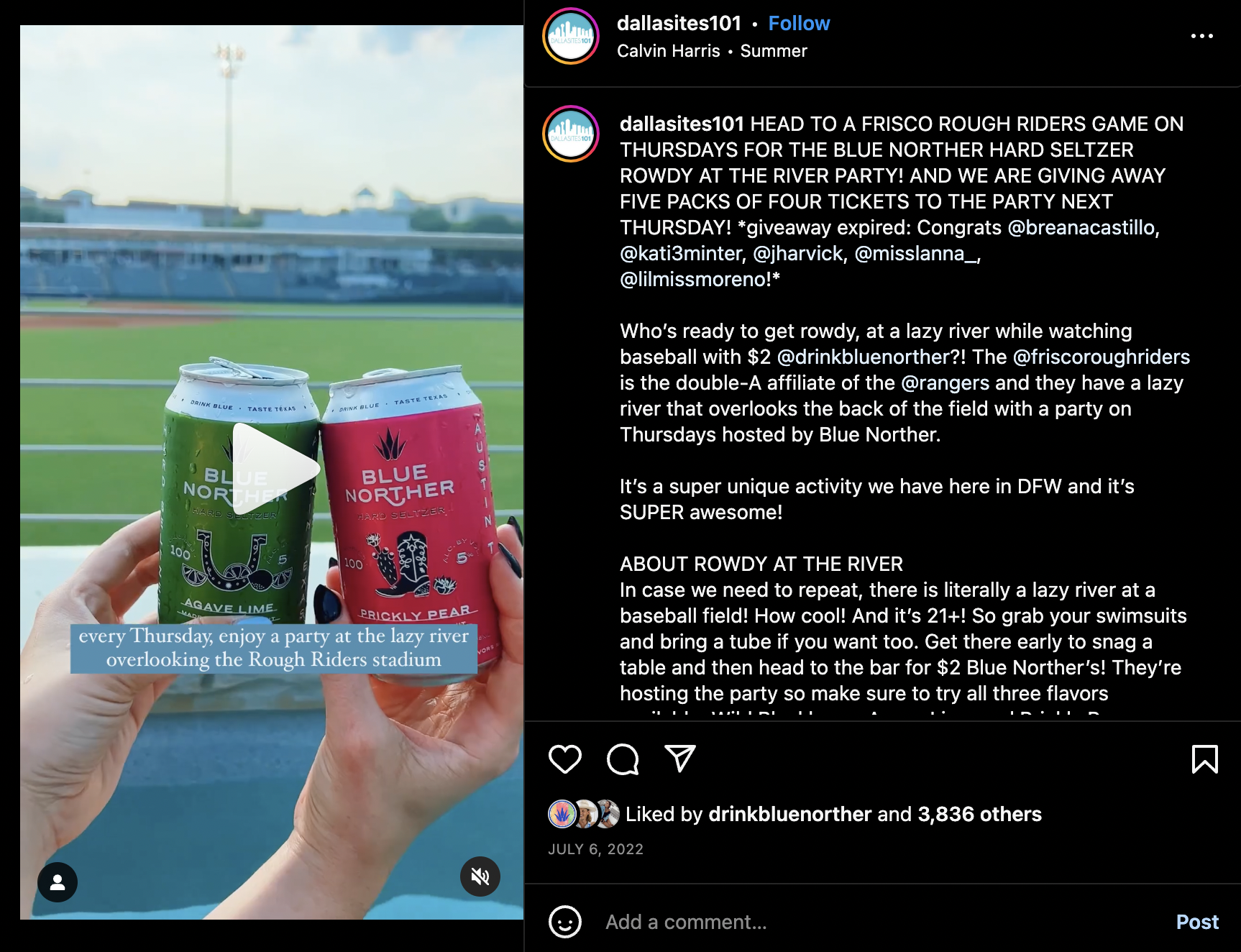Open the emoji picker smiley icon
Screen dimensions: 1241x952
click(x=565, y=922)
